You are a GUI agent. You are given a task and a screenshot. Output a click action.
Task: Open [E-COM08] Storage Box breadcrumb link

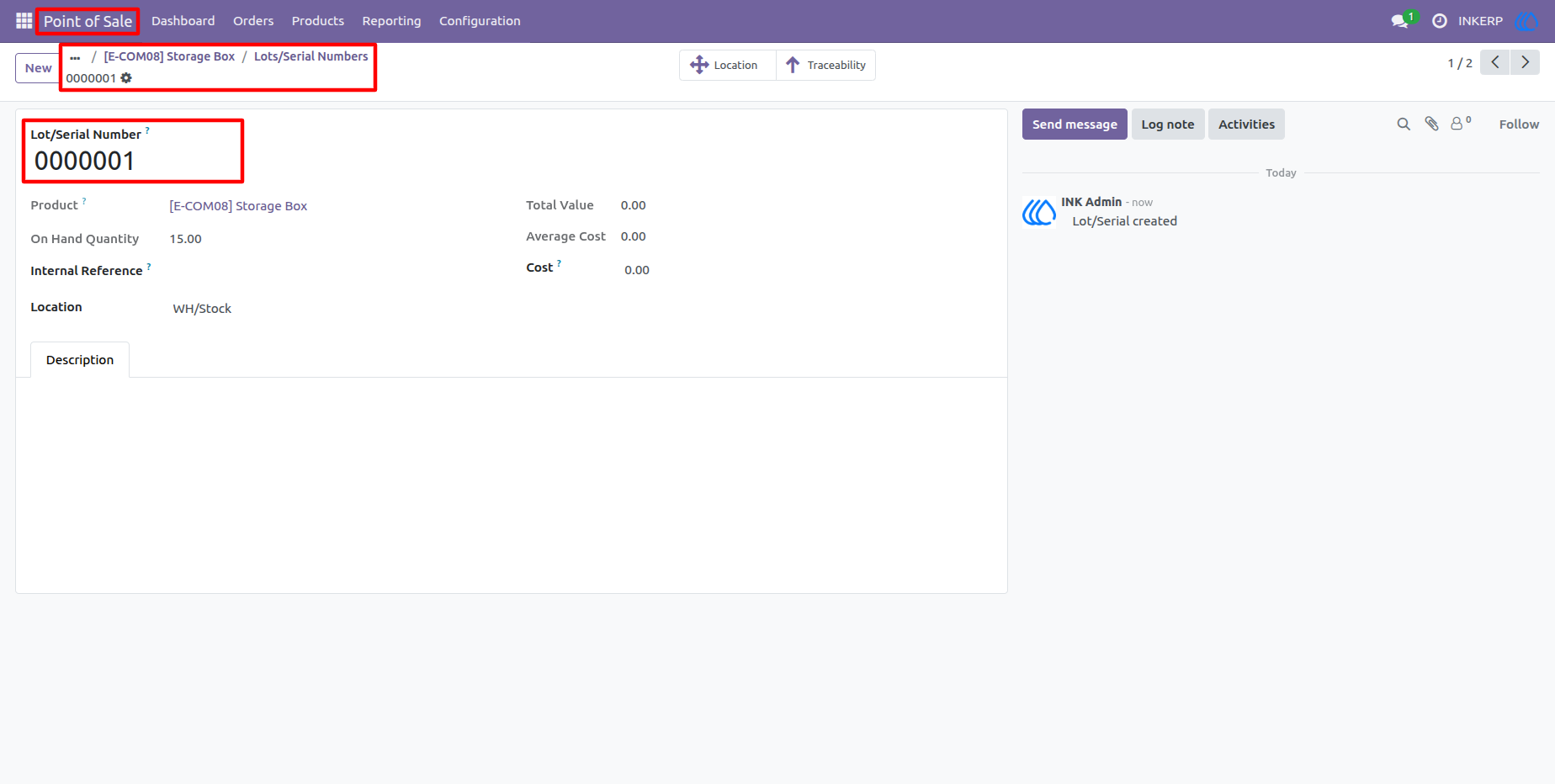point(169,56)
